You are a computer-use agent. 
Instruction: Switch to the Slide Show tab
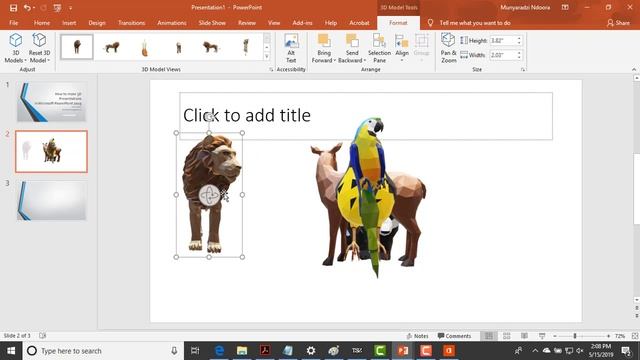212,23
